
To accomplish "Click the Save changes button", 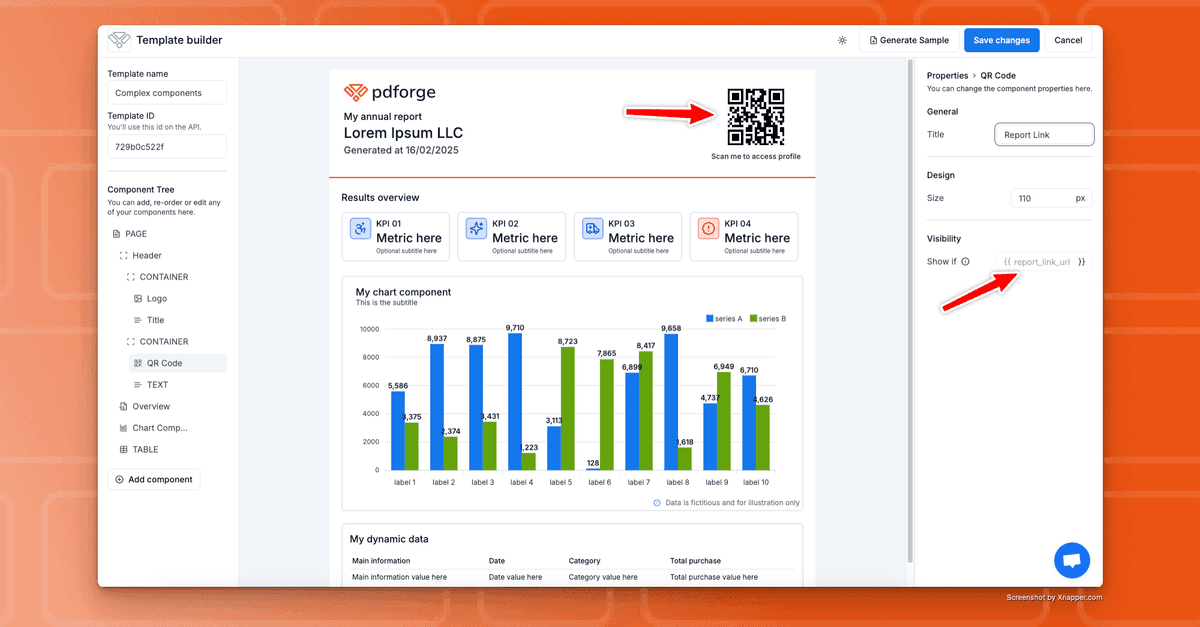I will coord(1001,40).
